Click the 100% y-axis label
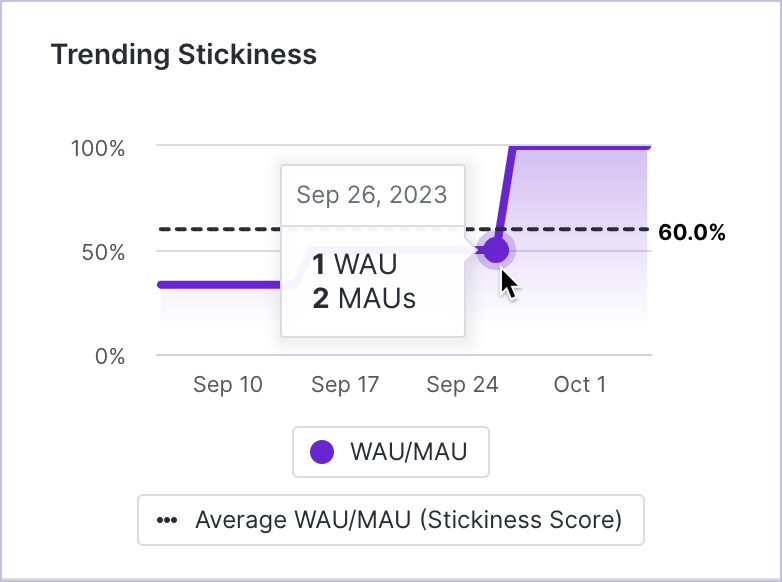Viewport: 782px width, 582px height. 98,149
